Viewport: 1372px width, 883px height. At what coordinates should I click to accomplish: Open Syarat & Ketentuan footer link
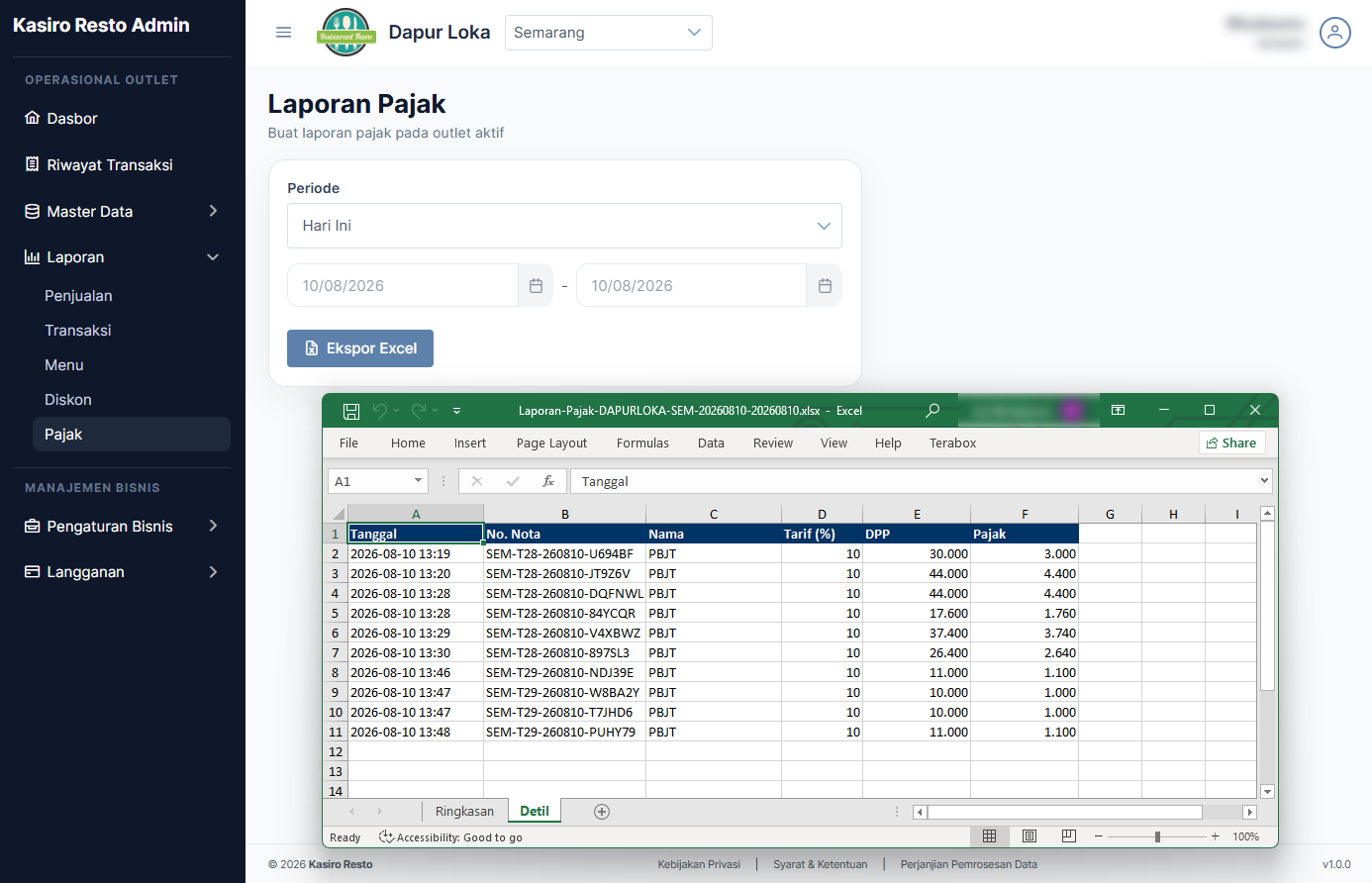[821, 864]
